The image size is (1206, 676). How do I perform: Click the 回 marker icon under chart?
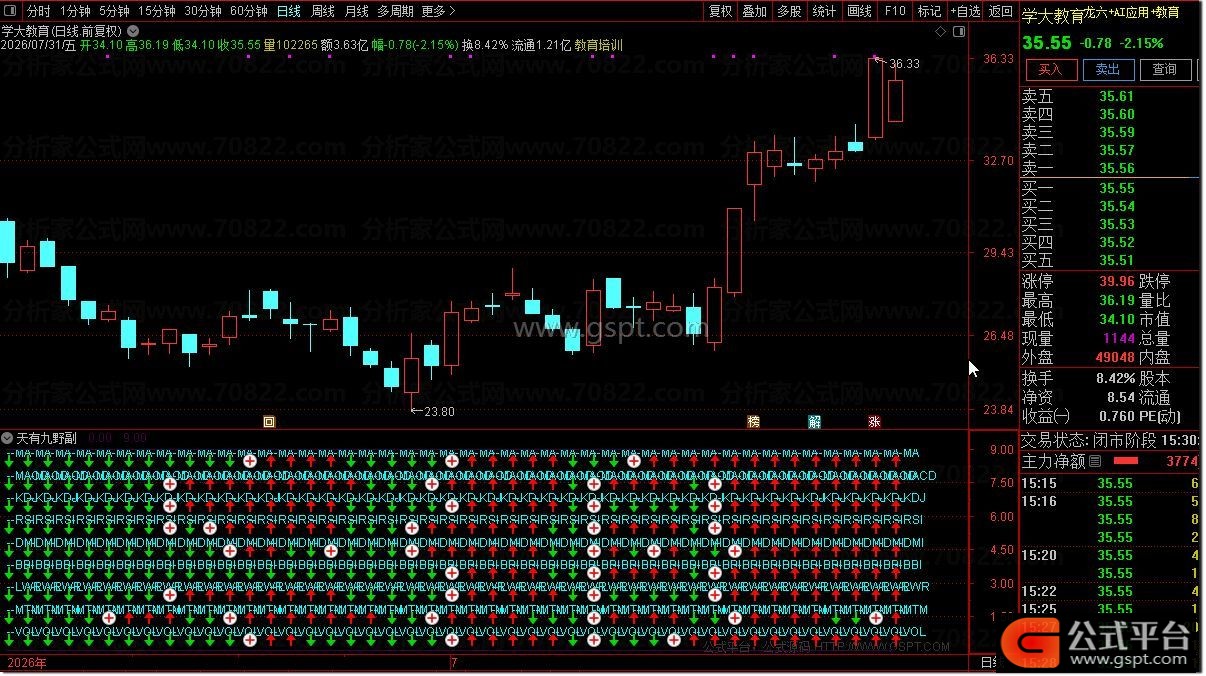coord(268,421)
